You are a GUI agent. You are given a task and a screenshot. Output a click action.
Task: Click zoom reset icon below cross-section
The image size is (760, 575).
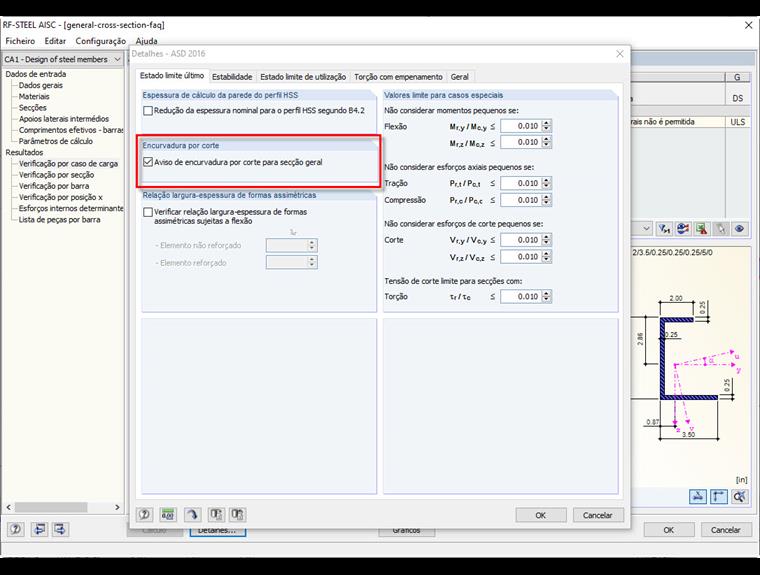(x=740, y=496)
